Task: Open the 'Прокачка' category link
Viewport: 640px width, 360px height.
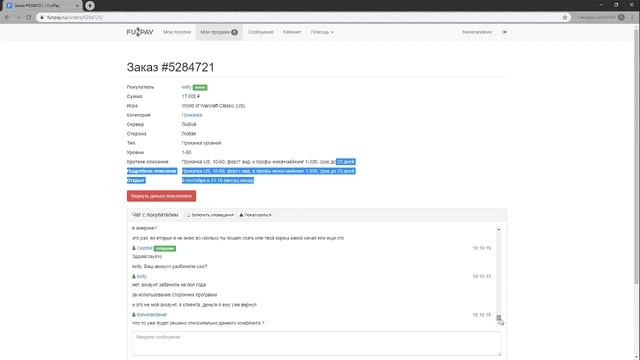Action: [x=192, y=115]
